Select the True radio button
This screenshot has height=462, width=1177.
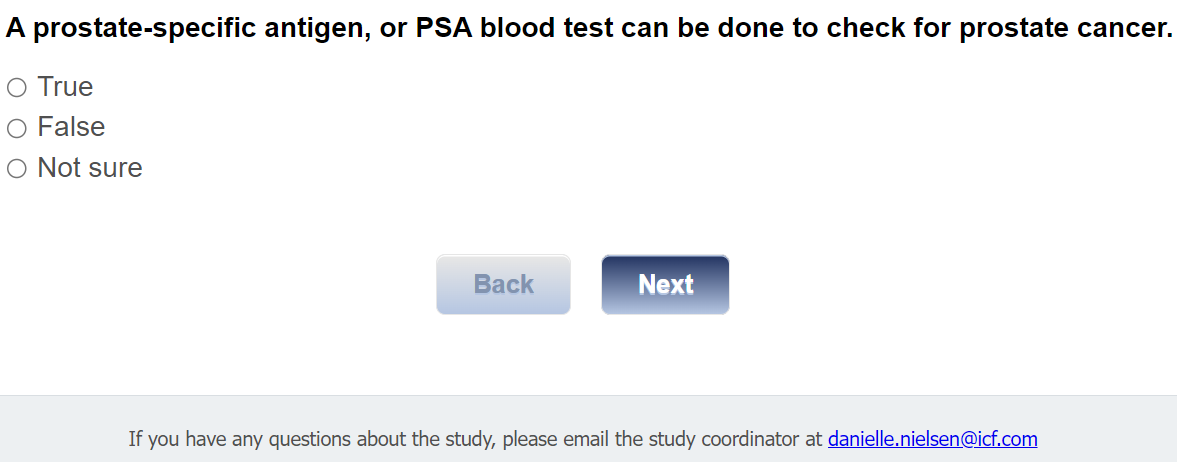16,88
